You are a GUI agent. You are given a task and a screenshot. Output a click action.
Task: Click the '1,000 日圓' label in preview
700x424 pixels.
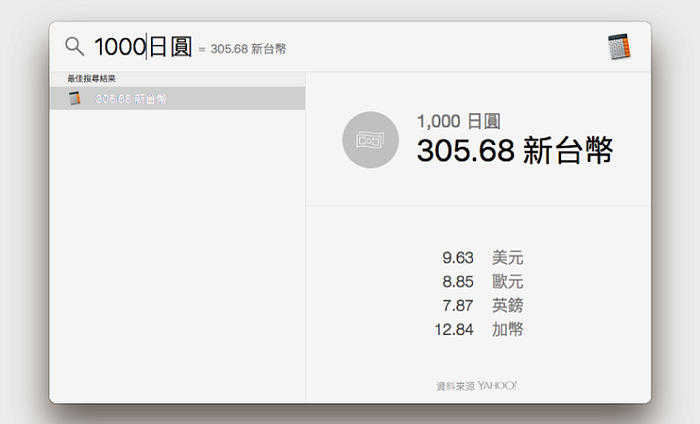(458, 121)
